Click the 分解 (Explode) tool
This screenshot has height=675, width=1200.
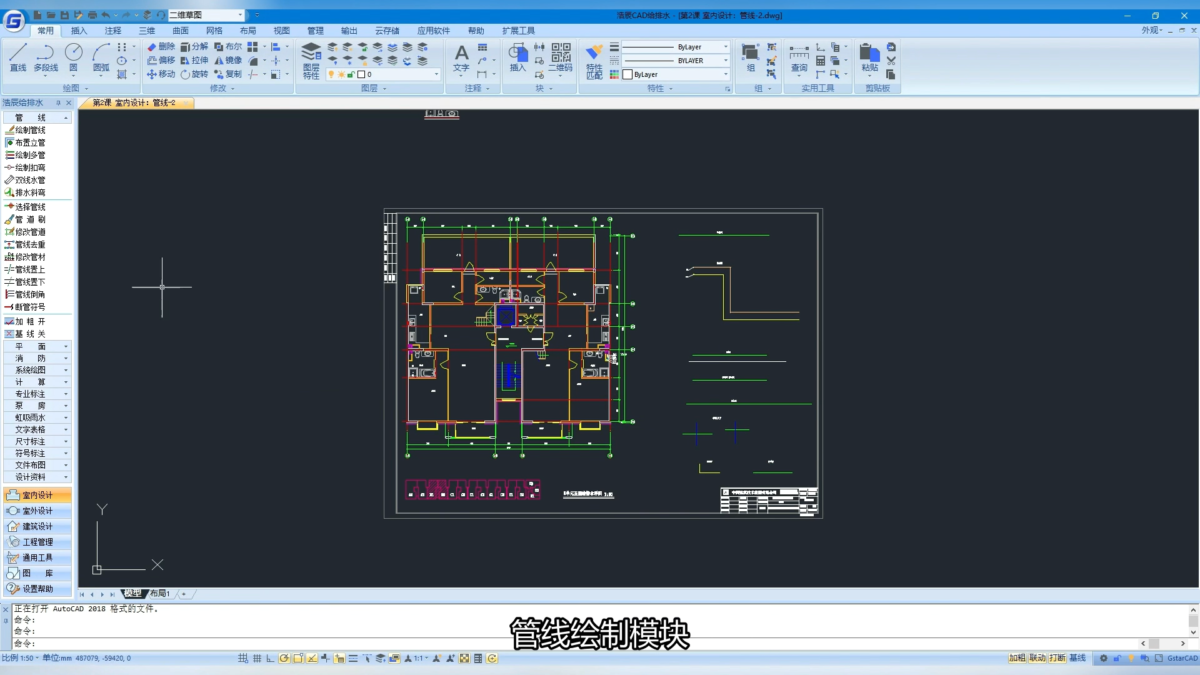coord(194,47)
